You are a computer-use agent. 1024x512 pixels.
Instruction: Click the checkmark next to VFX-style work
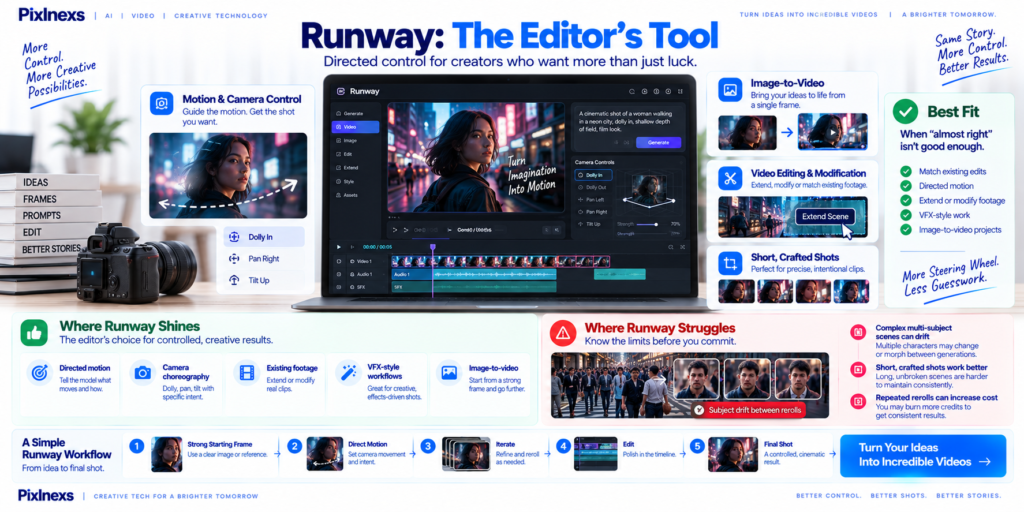[906, 215]
